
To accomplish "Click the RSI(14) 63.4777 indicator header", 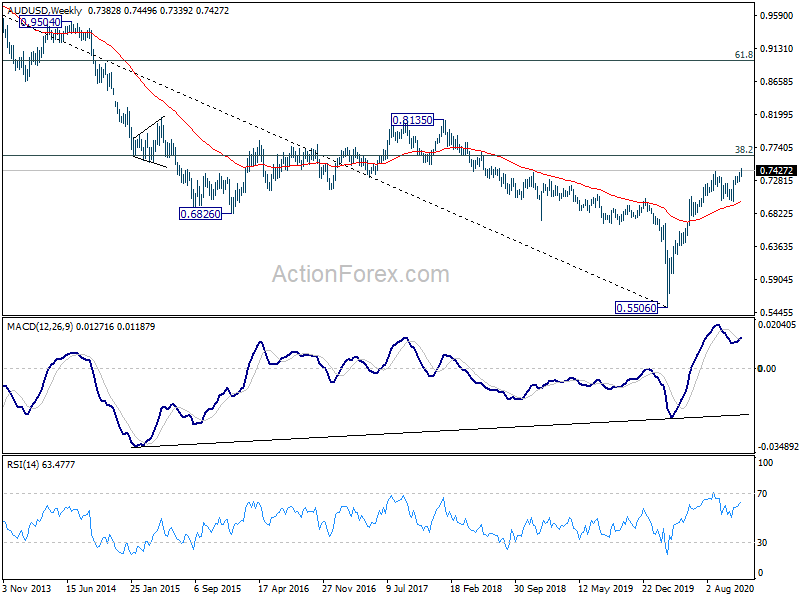I will click(x=41, y=464).
